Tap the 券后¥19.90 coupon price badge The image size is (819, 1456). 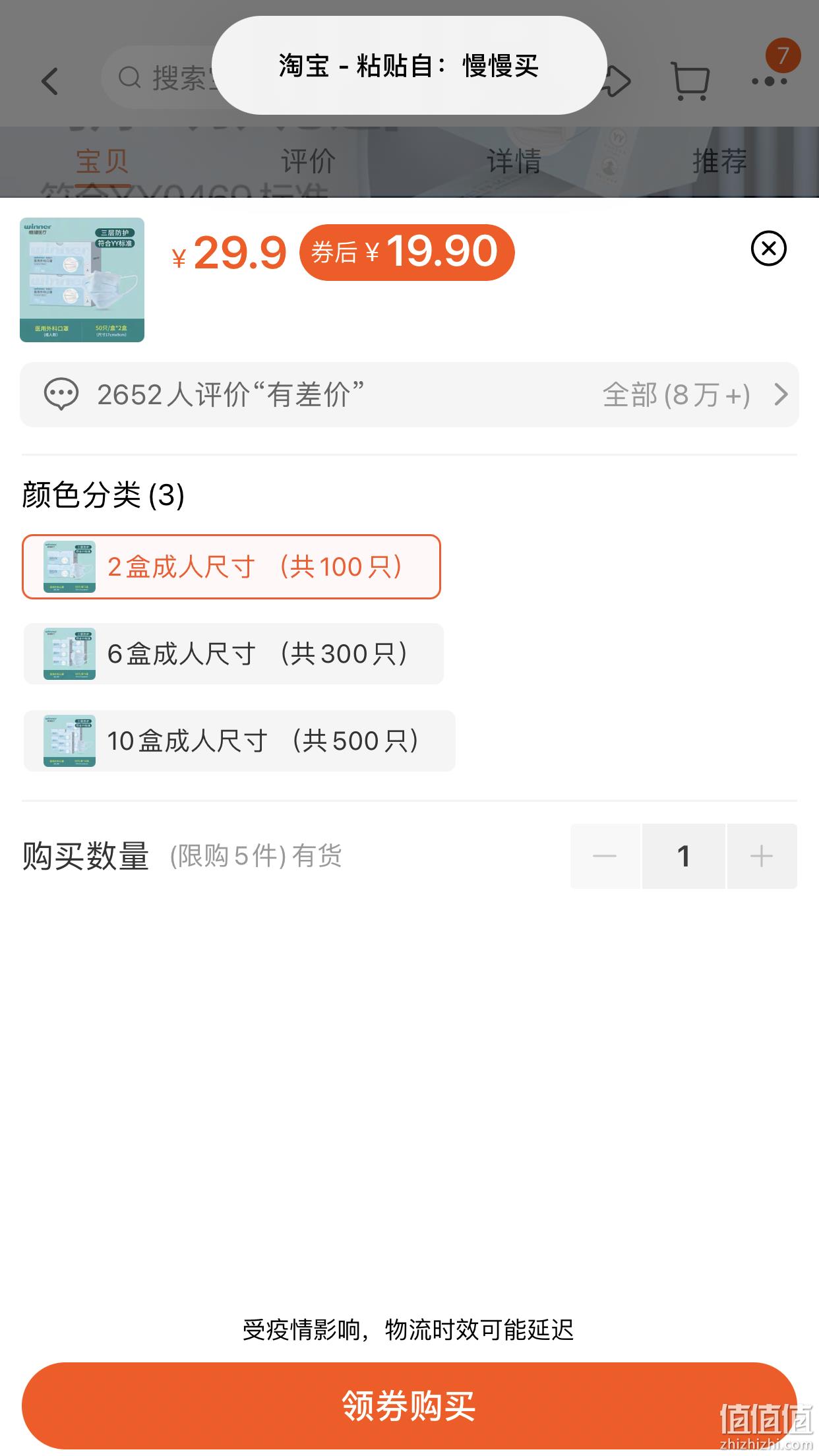click(407, 252)
